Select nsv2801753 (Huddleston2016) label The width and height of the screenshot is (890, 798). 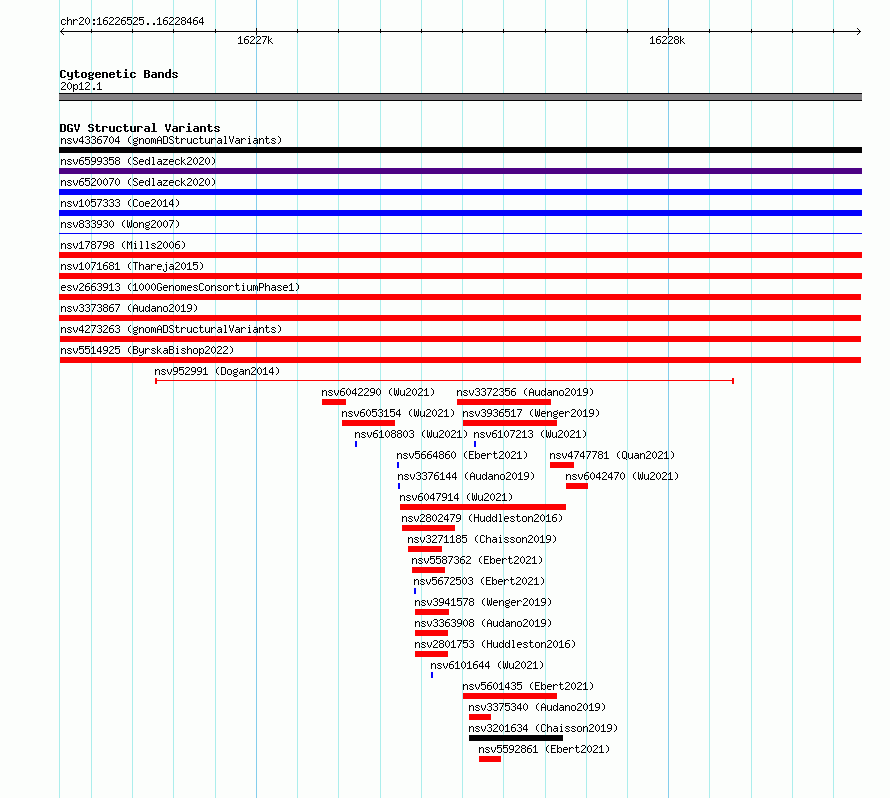click(495, 644)
